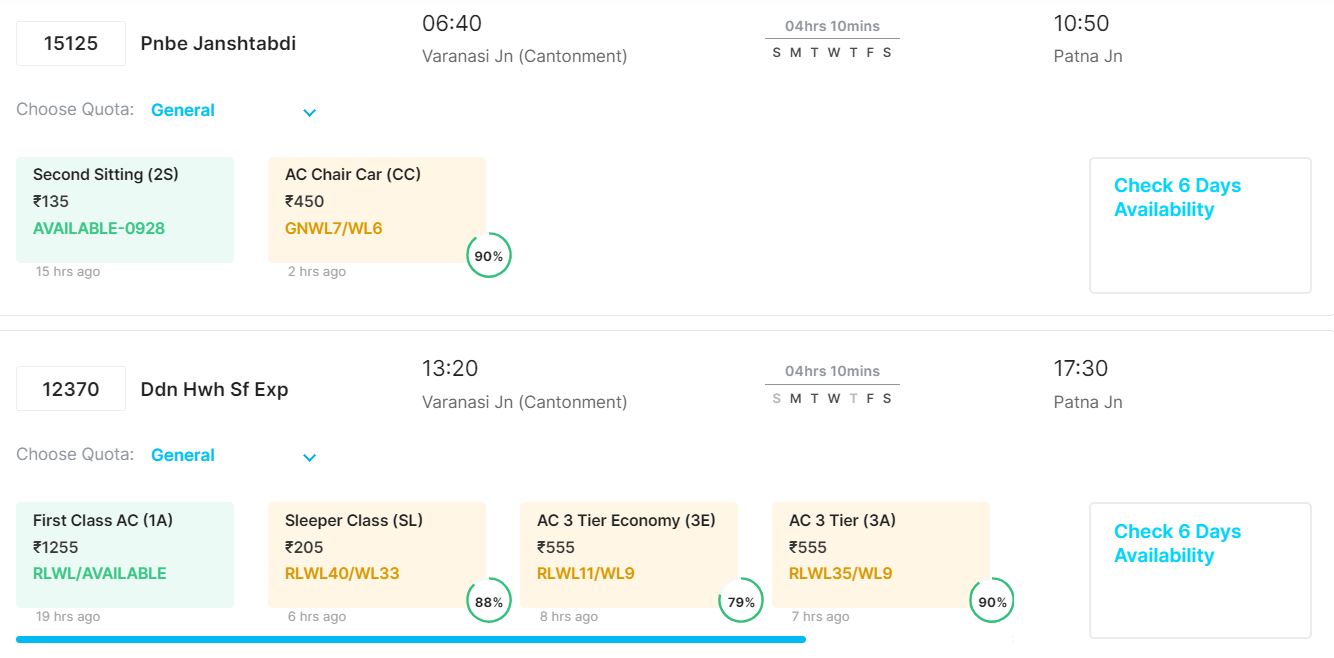The image size is (1334, 658).
Task: Click train number 12370 box
Action: tap(71, 389)
